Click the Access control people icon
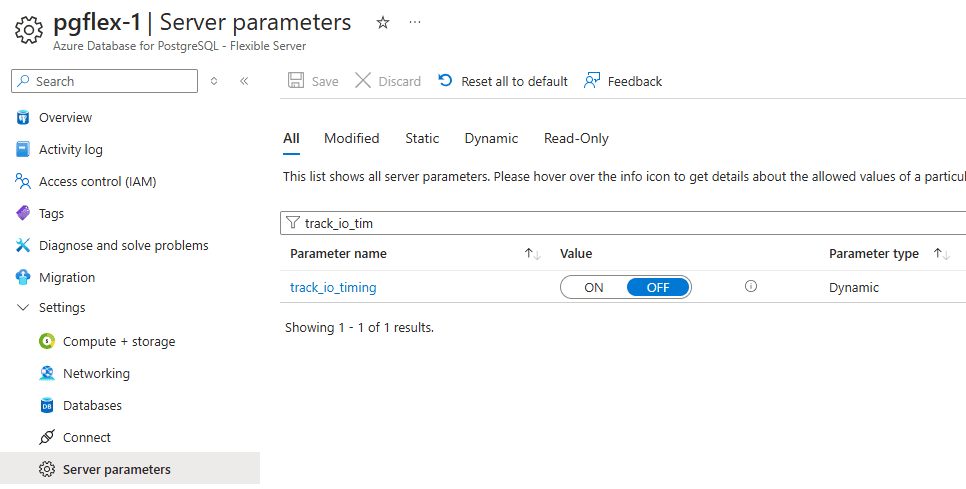This screenshot has height=489, width=966. point(23,182)
